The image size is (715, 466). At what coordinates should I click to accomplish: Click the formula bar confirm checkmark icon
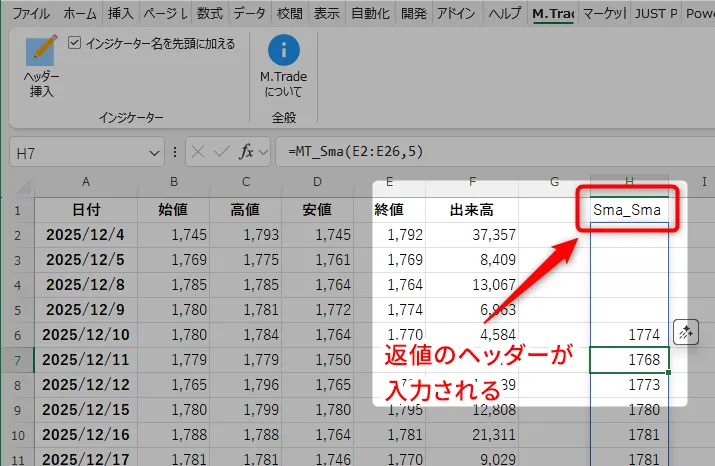coord(222,152)
